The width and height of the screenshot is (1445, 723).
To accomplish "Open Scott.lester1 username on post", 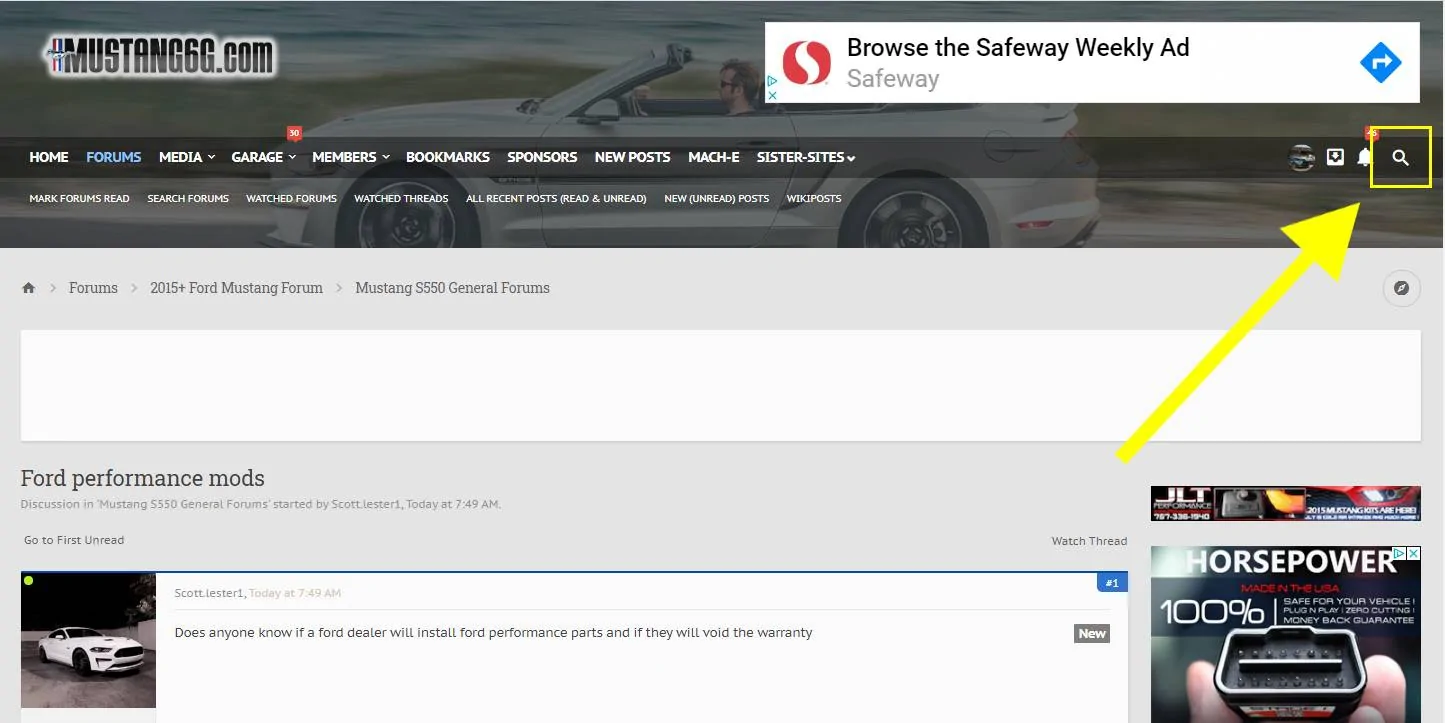I will coord(209,593).
